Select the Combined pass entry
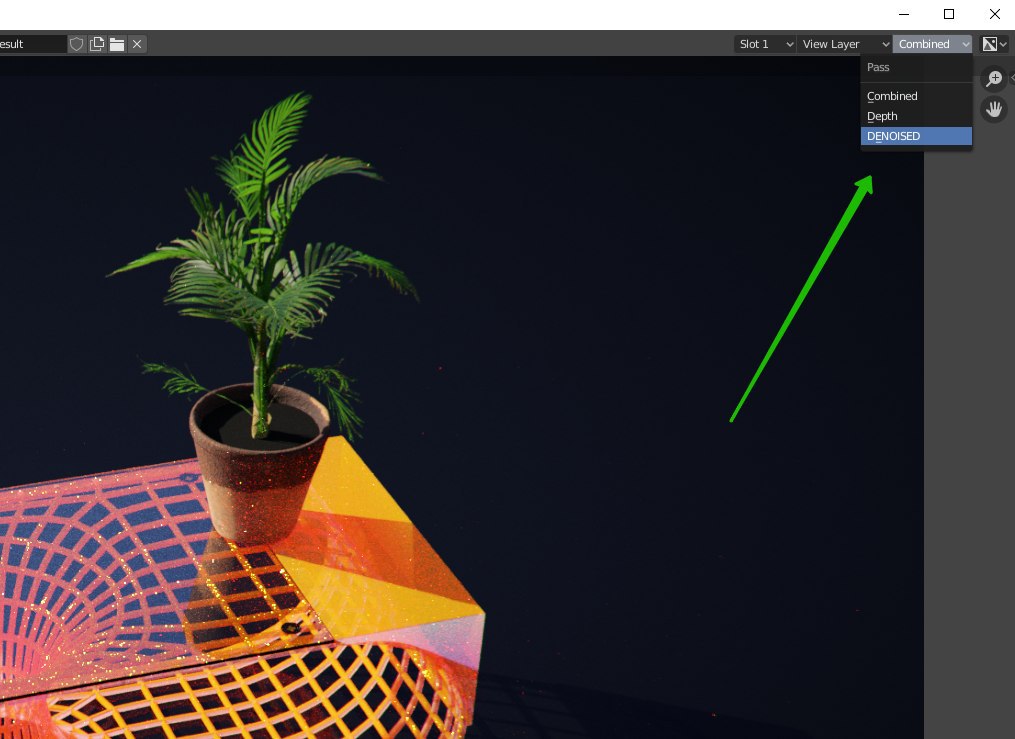 [916, 96]
